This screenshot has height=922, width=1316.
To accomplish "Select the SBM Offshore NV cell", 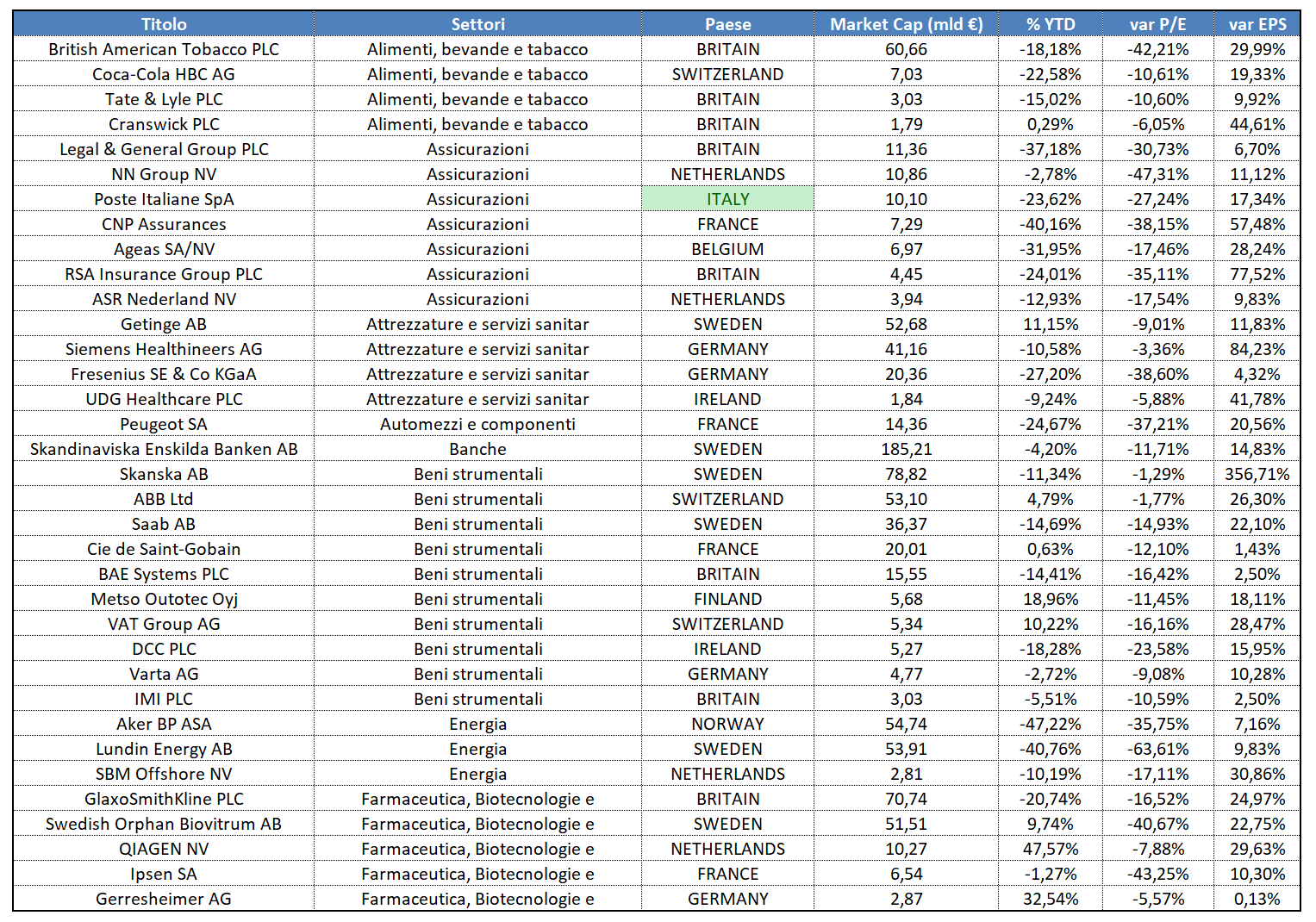I will pos(164,774).
